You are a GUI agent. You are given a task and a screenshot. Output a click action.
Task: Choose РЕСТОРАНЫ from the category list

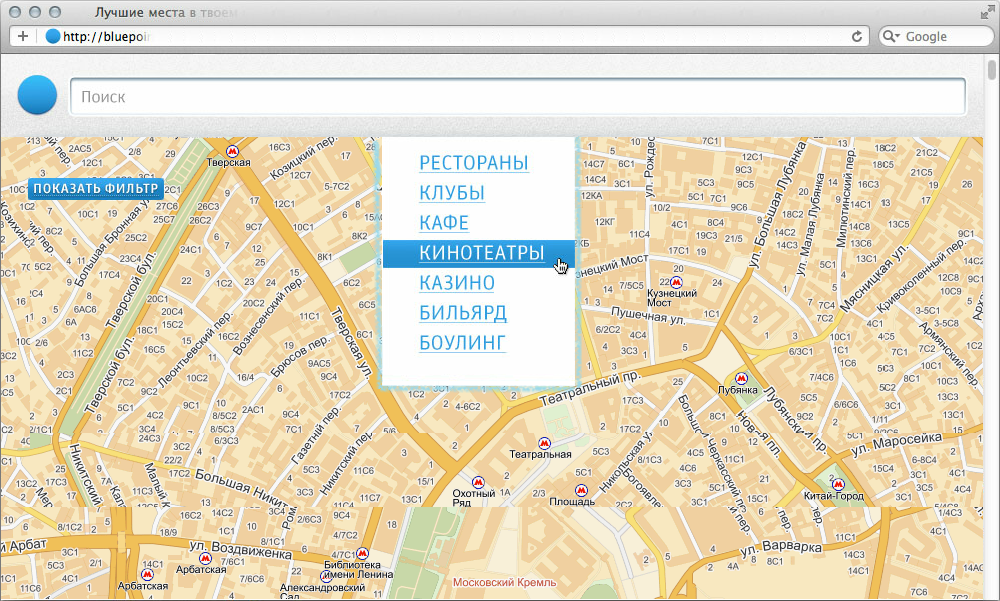[473, 163]
